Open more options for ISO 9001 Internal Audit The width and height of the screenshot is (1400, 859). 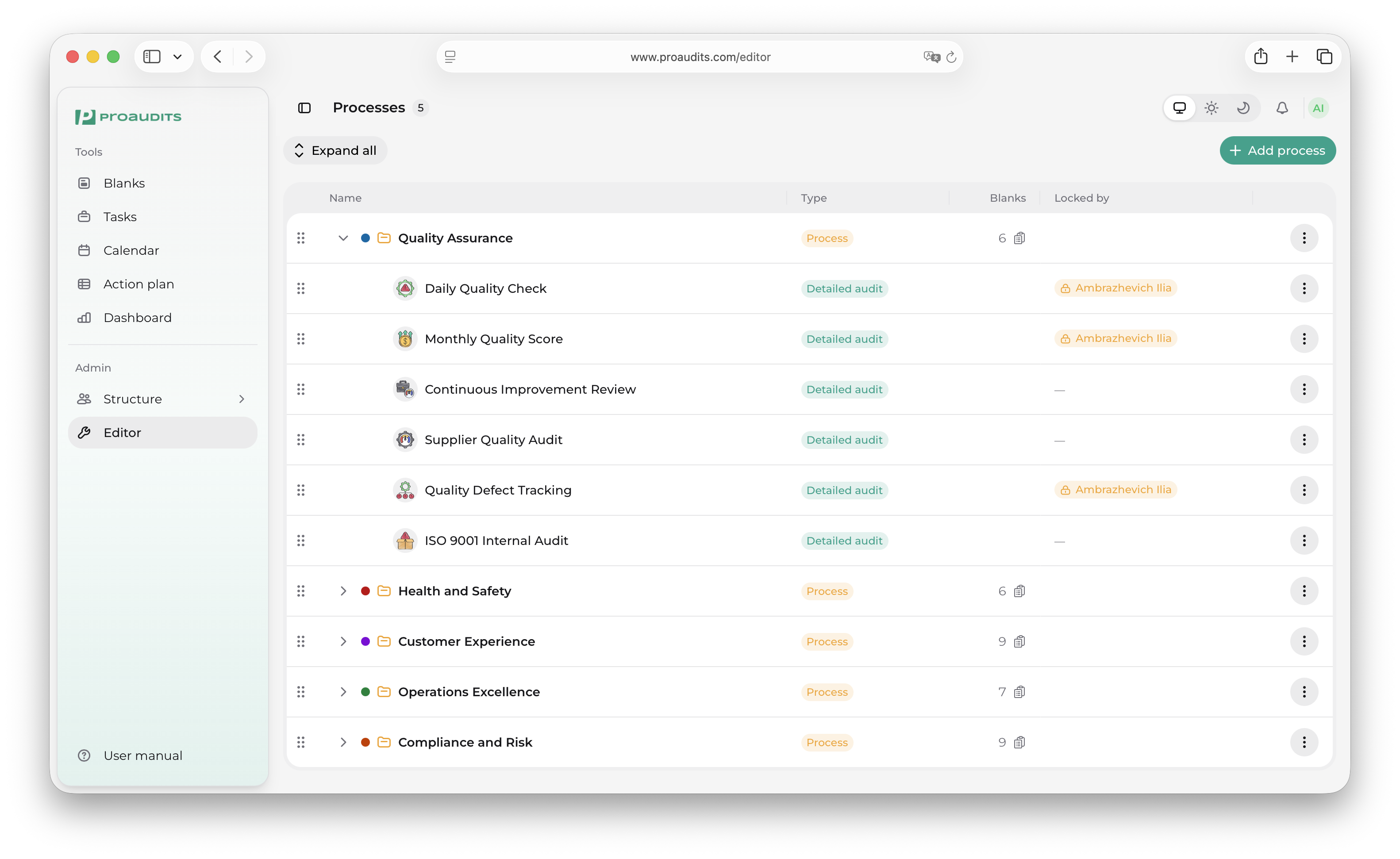1304,540
